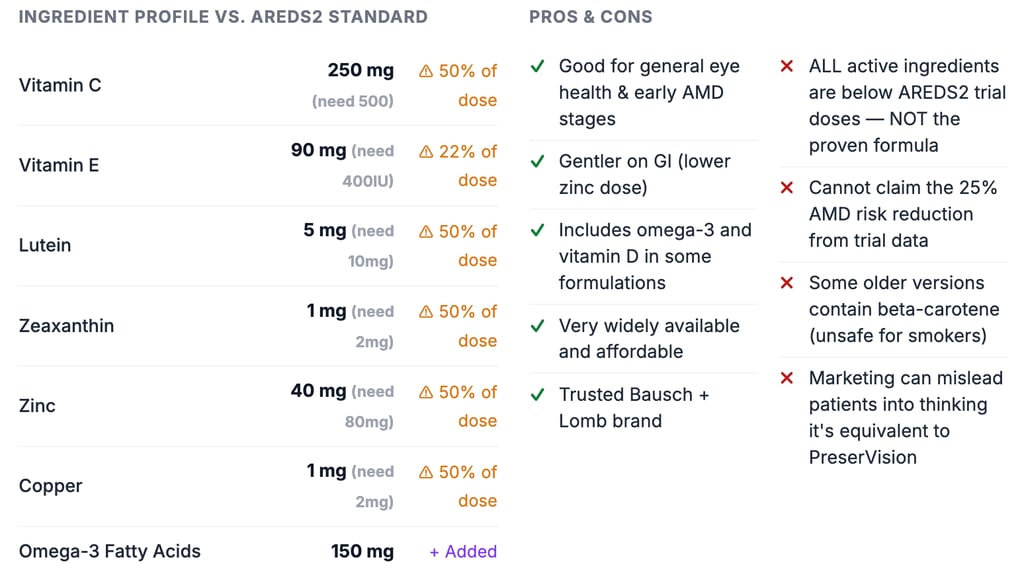Click the green checkmark beside general eye health
The image size is (1024, 574).
538,67
